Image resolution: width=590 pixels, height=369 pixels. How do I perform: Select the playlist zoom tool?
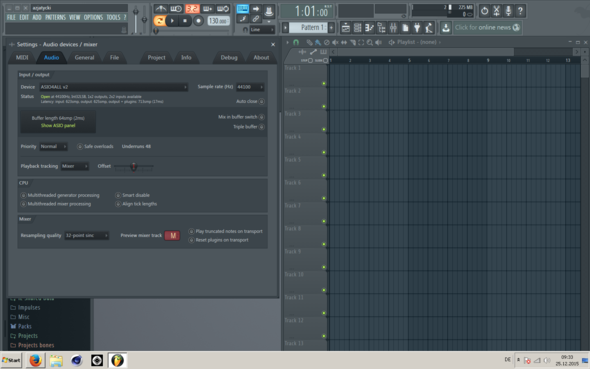[370, 43]
